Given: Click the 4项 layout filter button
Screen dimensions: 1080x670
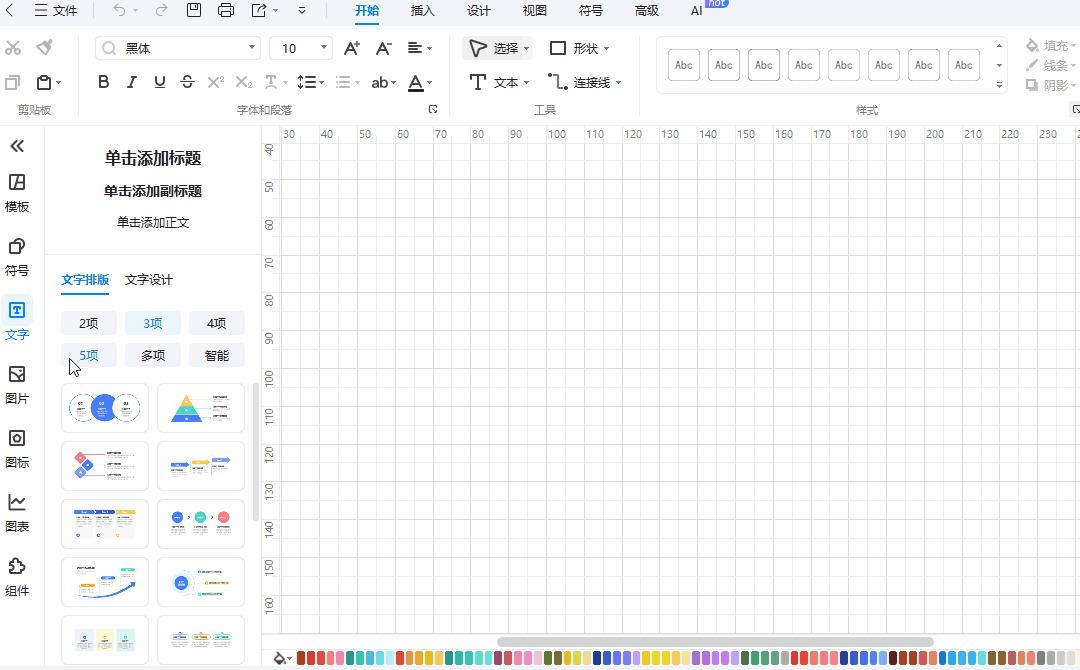Looking at the screenshot, I should 216,323.
